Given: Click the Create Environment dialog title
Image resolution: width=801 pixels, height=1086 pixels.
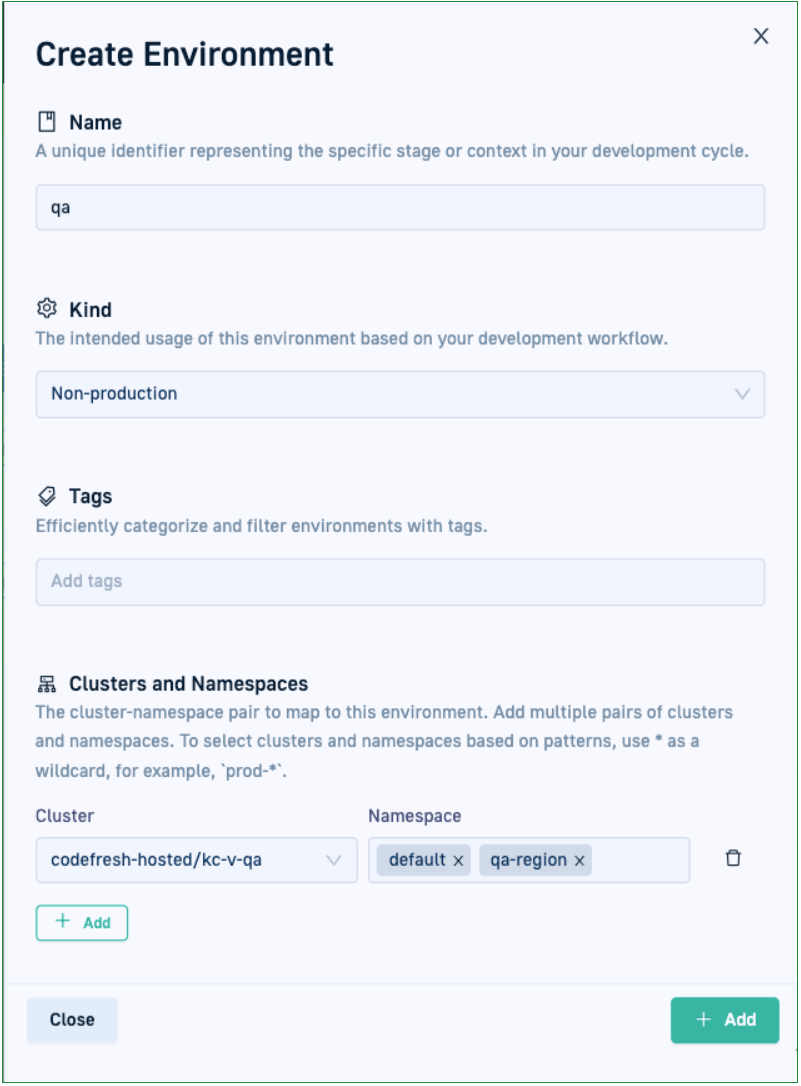Looking at the screenshot, I should click(185, 54).
